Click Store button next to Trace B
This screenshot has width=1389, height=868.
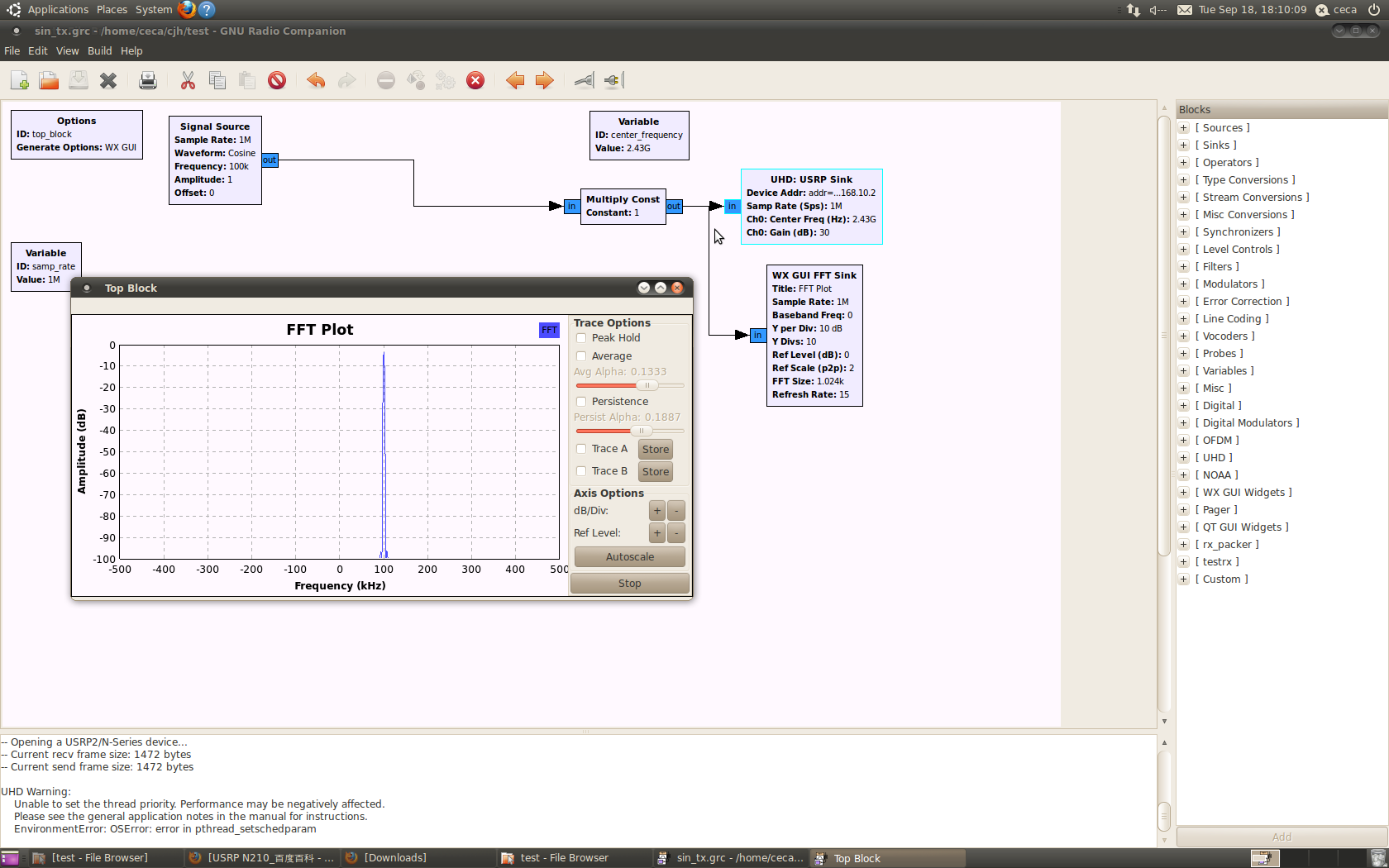(x=656, y=472)
